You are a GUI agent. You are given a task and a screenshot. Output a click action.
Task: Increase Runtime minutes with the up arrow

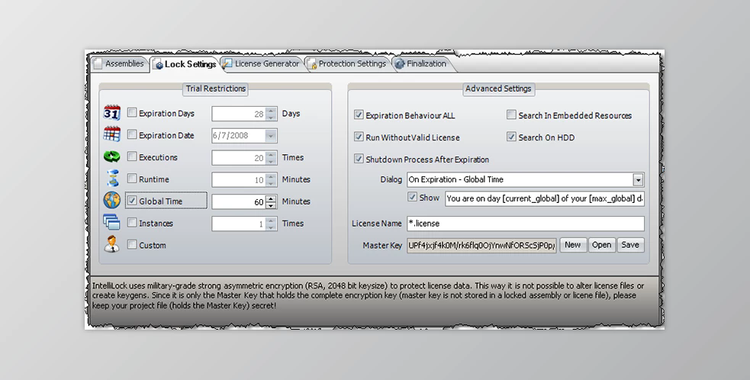271,176
